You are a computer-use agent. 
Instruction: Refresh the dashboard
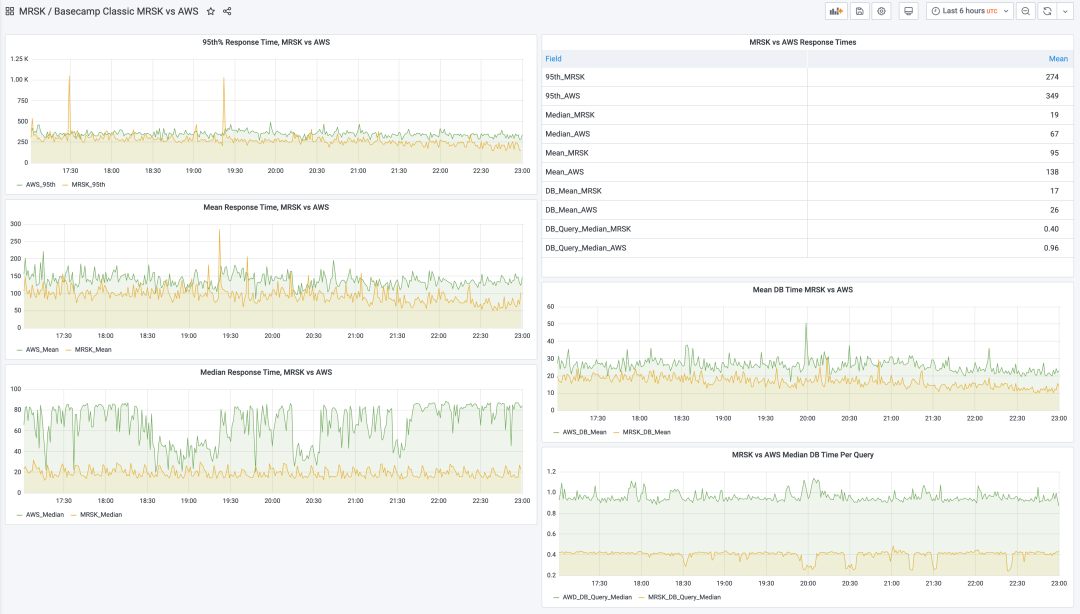pos(1047,11)
